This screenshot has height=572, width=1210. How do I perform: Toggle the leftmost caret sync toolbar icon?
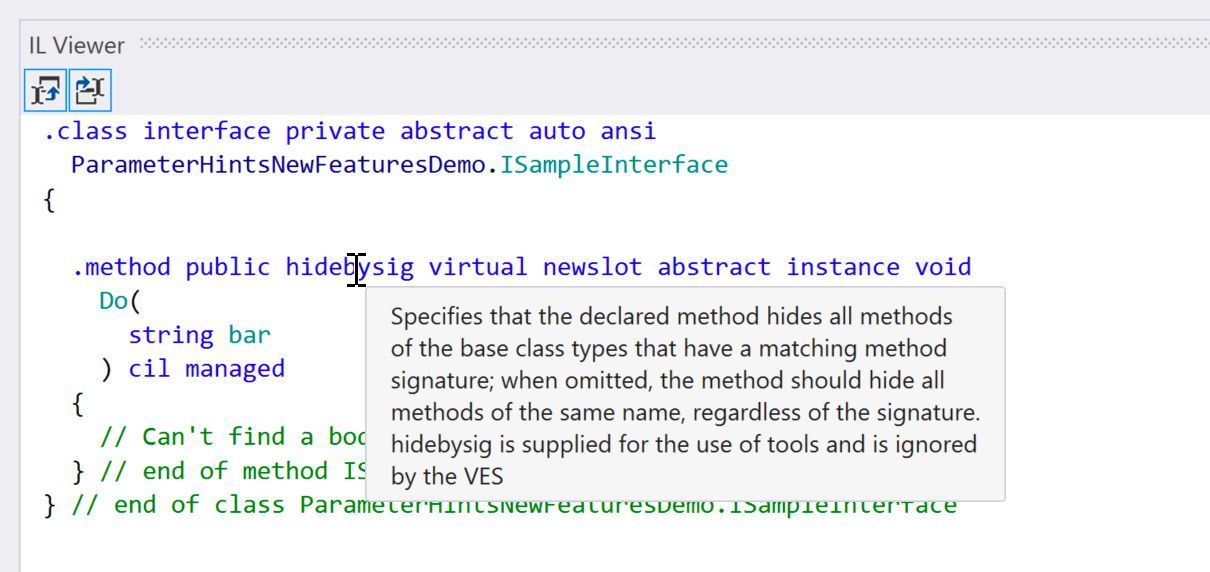45,91
